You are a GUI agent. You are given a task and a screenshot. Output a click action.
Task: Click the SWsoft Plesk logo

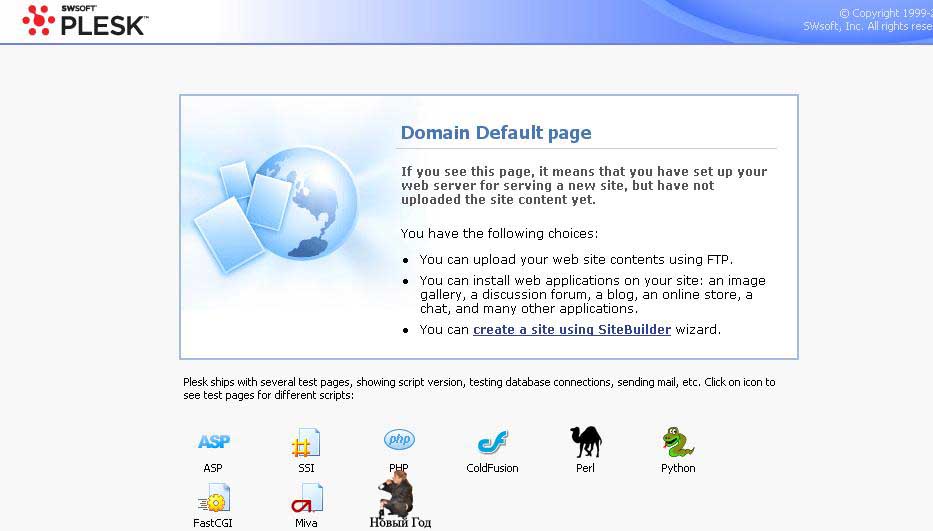tap(85, 20)
